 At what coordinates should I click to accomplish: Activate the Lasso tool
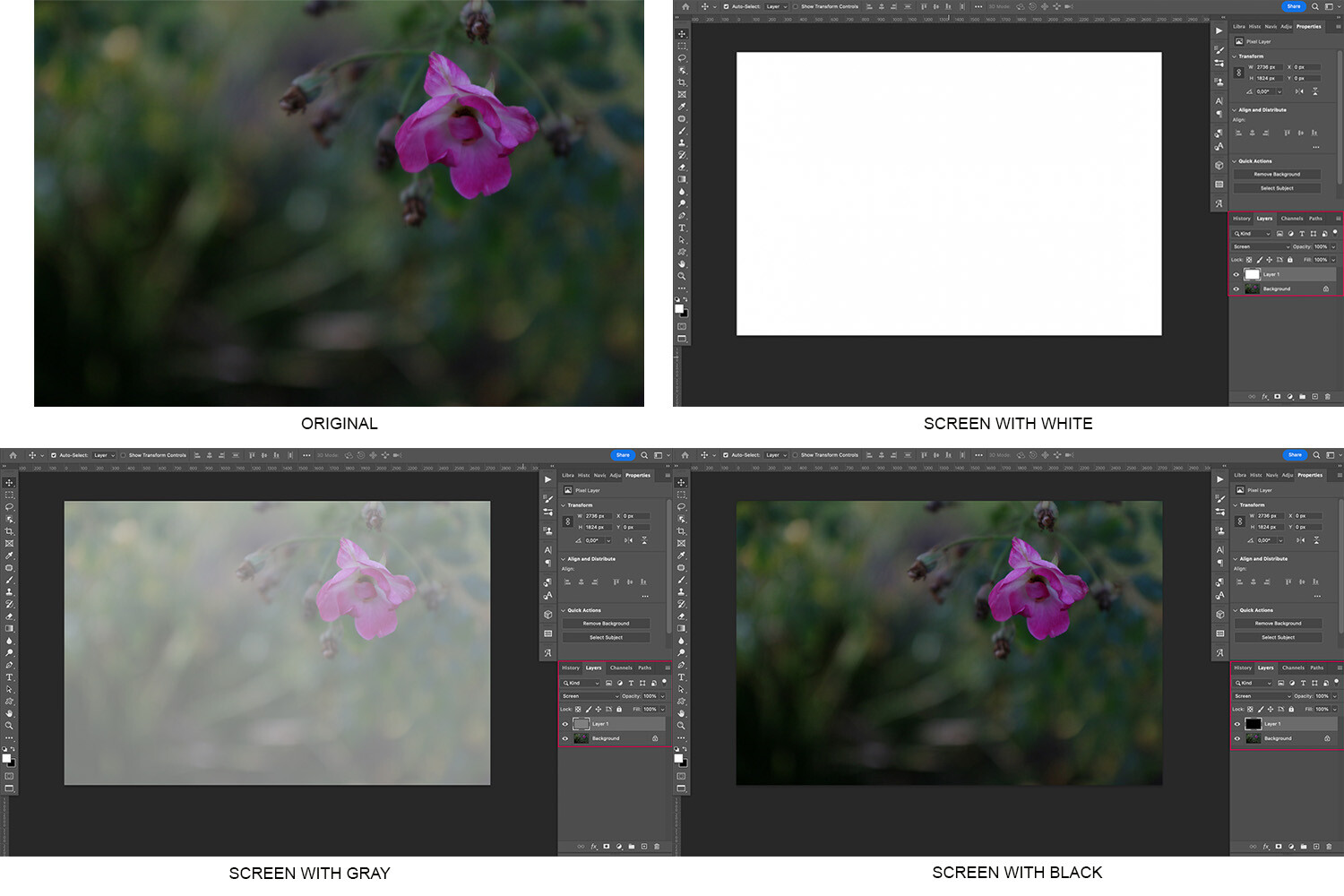tap(683, 58)
